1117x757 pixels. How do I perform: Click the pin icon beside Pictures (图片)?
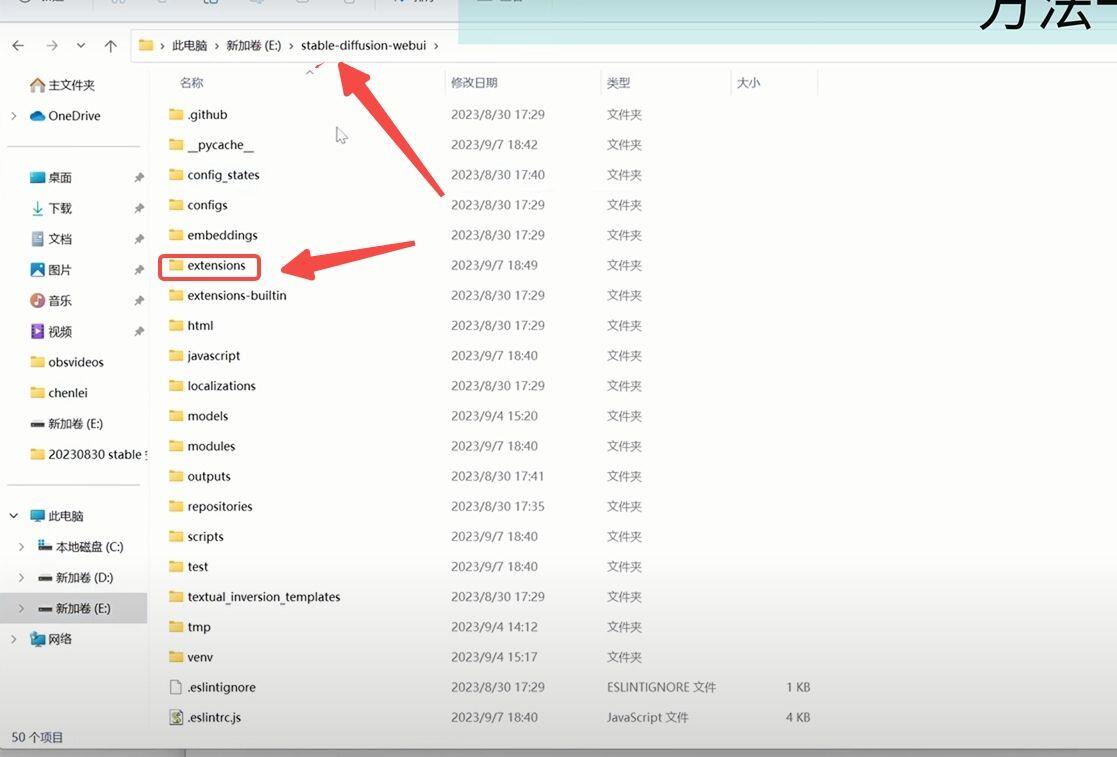pos(139,270)
